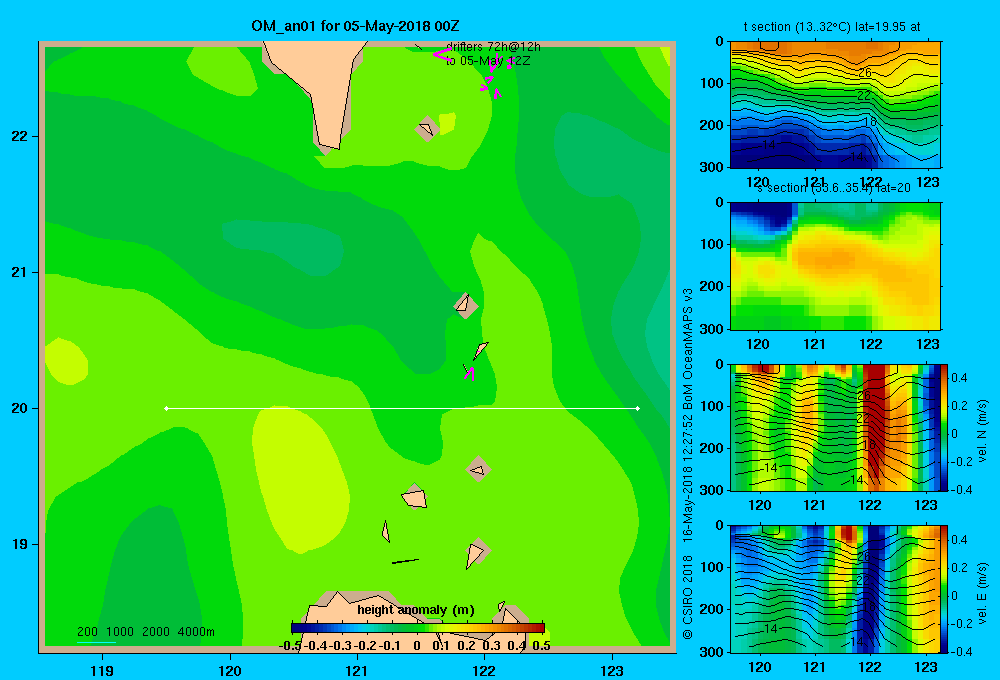Click the 'to 05-May 12Z' drifter text
The height and width of the screenshot is (680, 1000).
coord(488,61)
